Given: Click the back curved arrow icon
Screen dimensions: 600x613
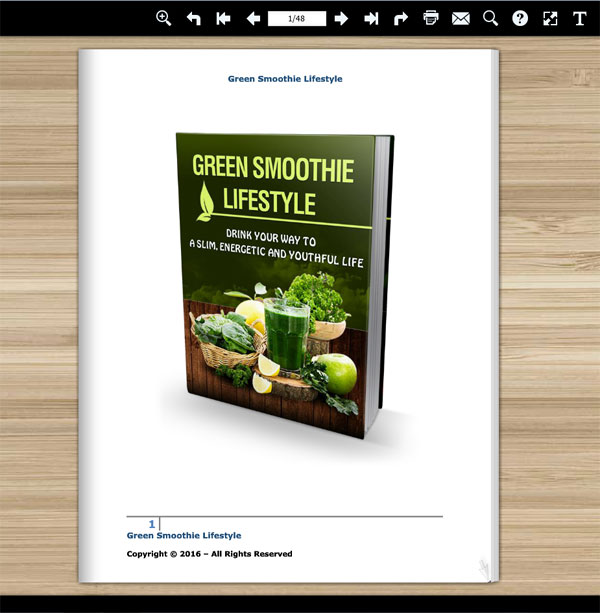Looking at the screenshot, I should [194, 18].
